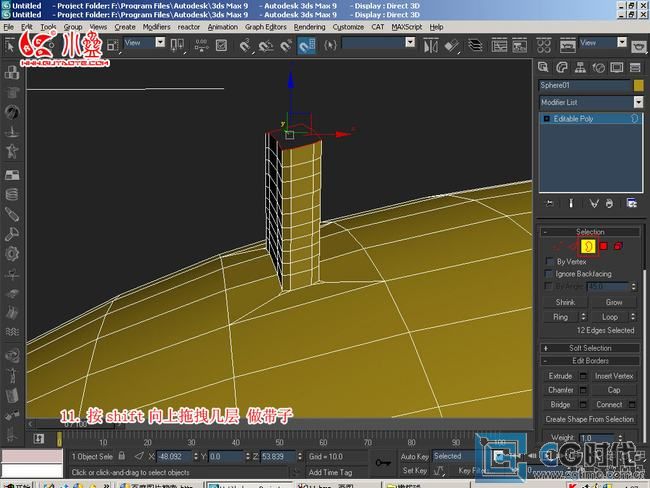The height and width of the screenshot is (488, 650).
Task: Open the Layer Manager icon
Action: [x=475, y=45]
